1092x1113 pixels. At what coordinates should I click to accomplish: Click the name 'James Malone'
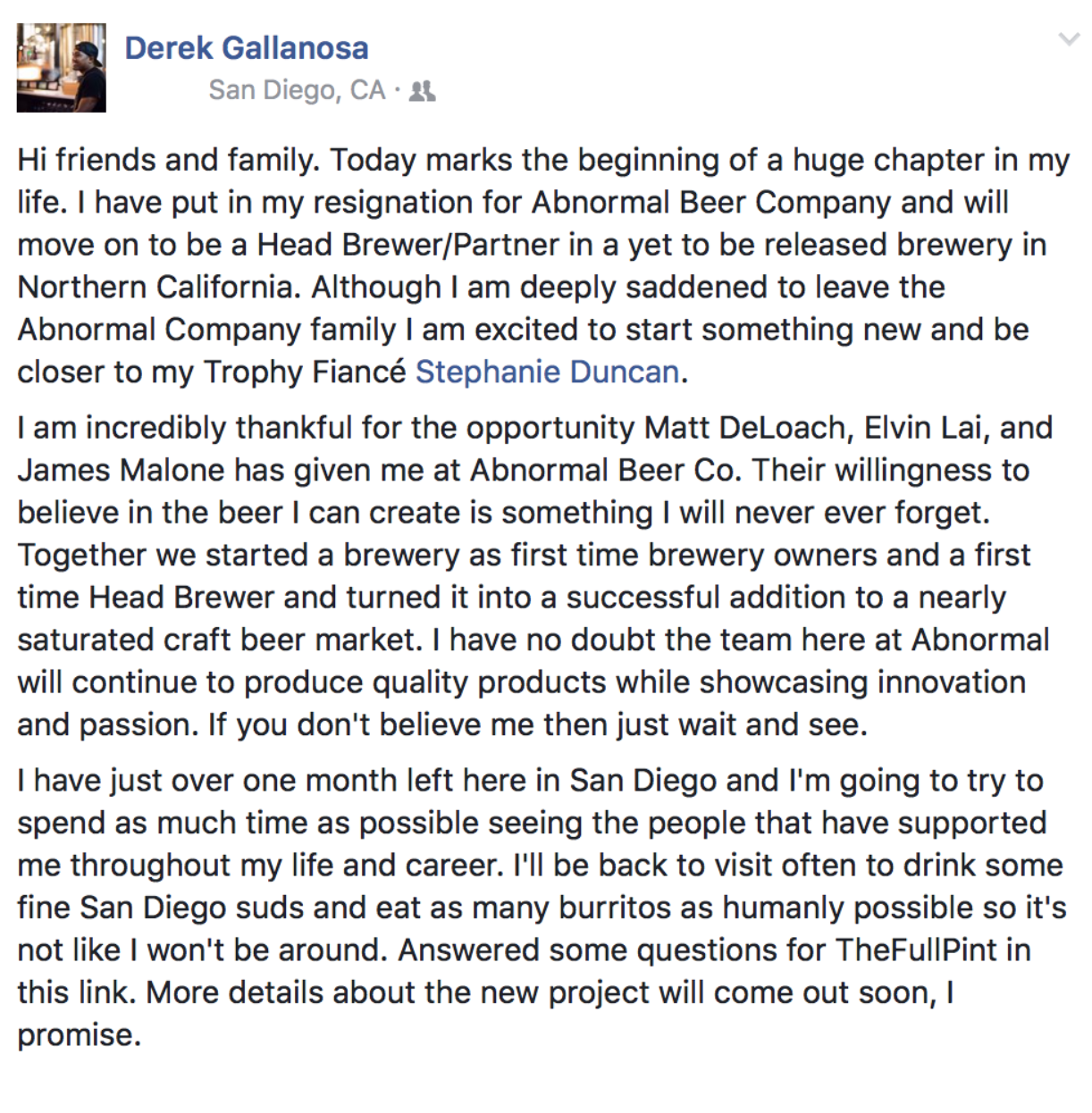[121, 470]
